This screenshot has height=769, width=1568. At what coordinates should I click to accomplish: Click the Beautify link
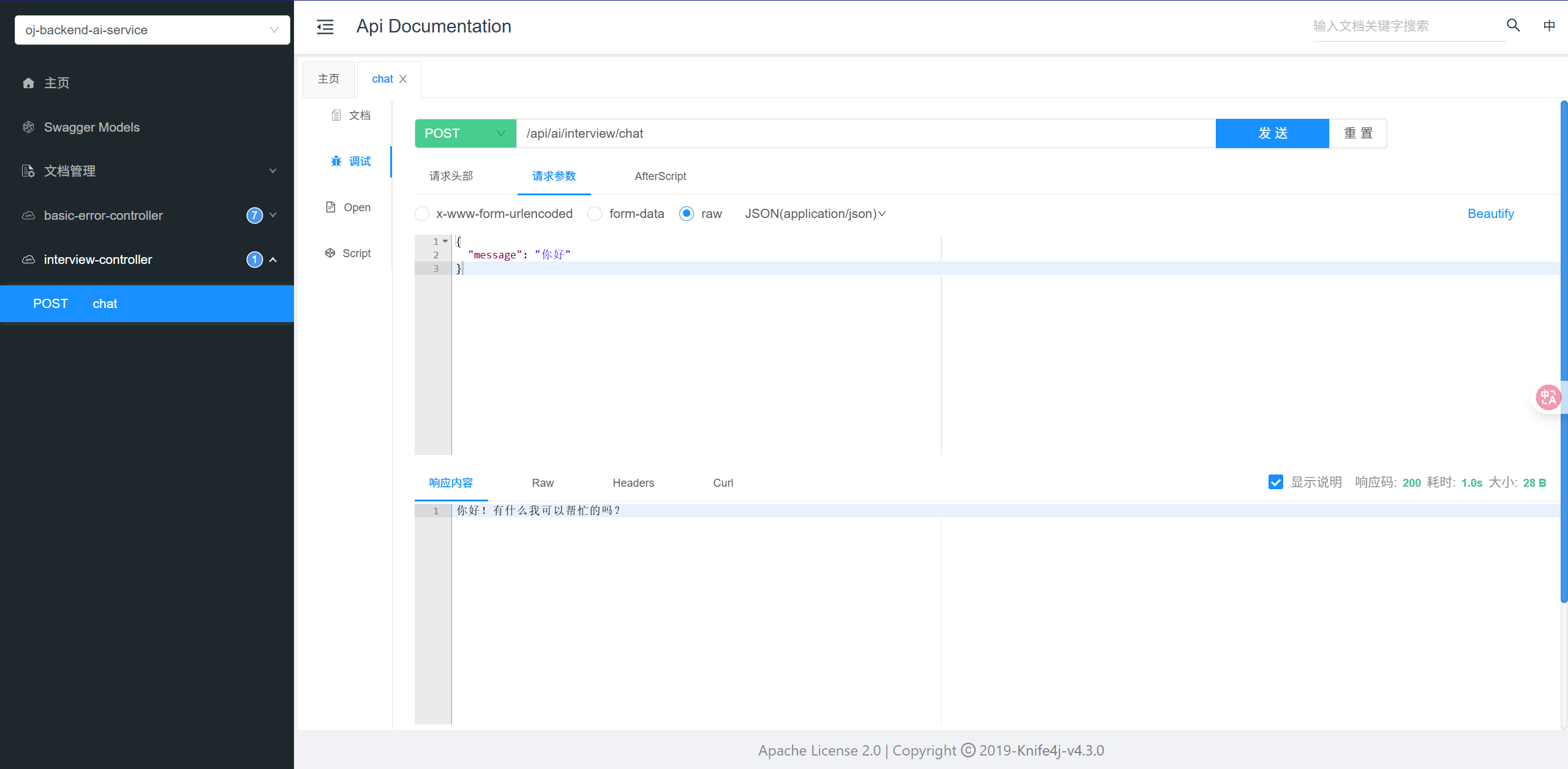(x=1490, y=214)
